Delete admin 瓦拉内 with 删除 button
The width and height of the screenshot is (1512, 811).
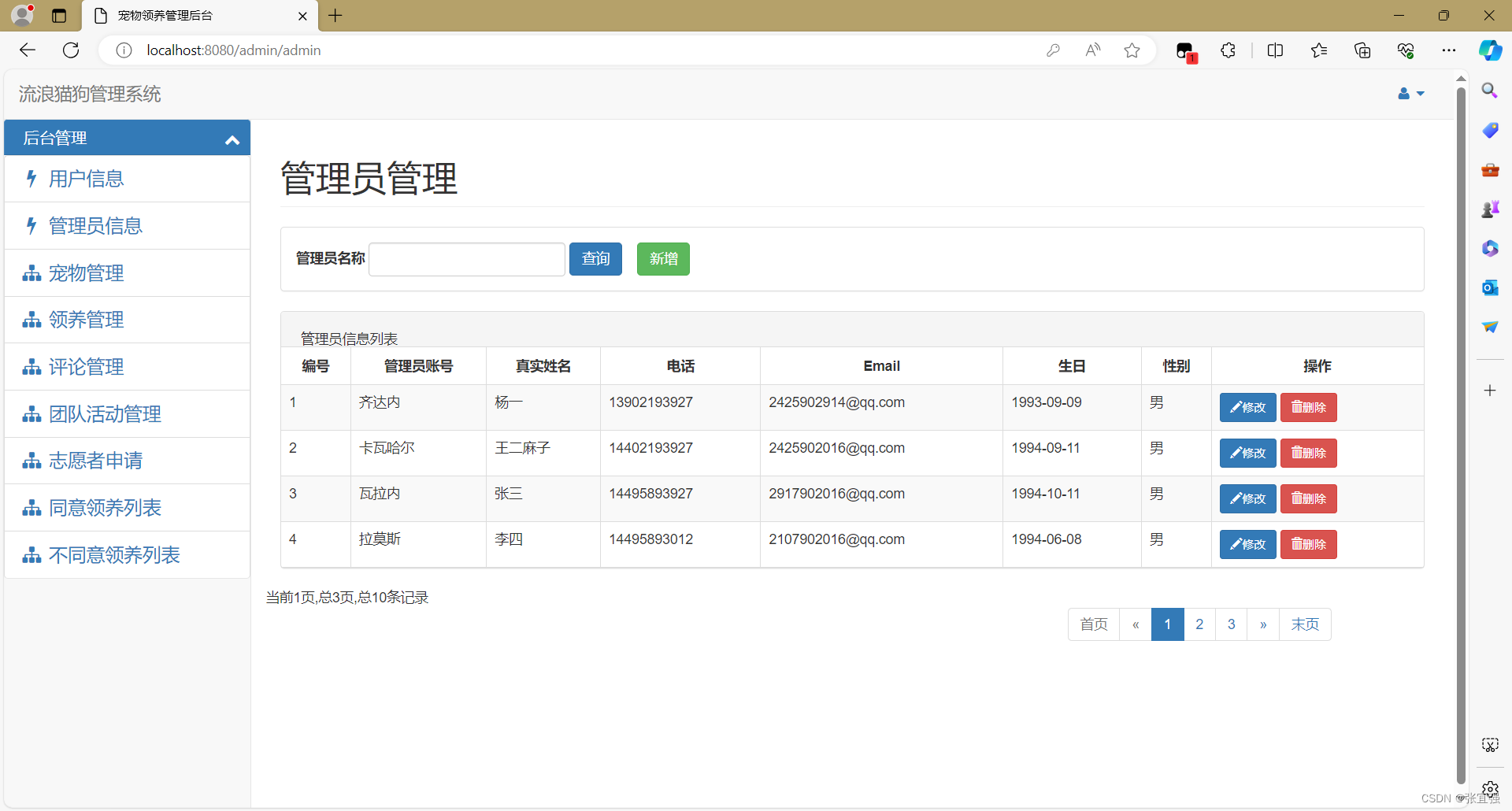click(1308, 499)
